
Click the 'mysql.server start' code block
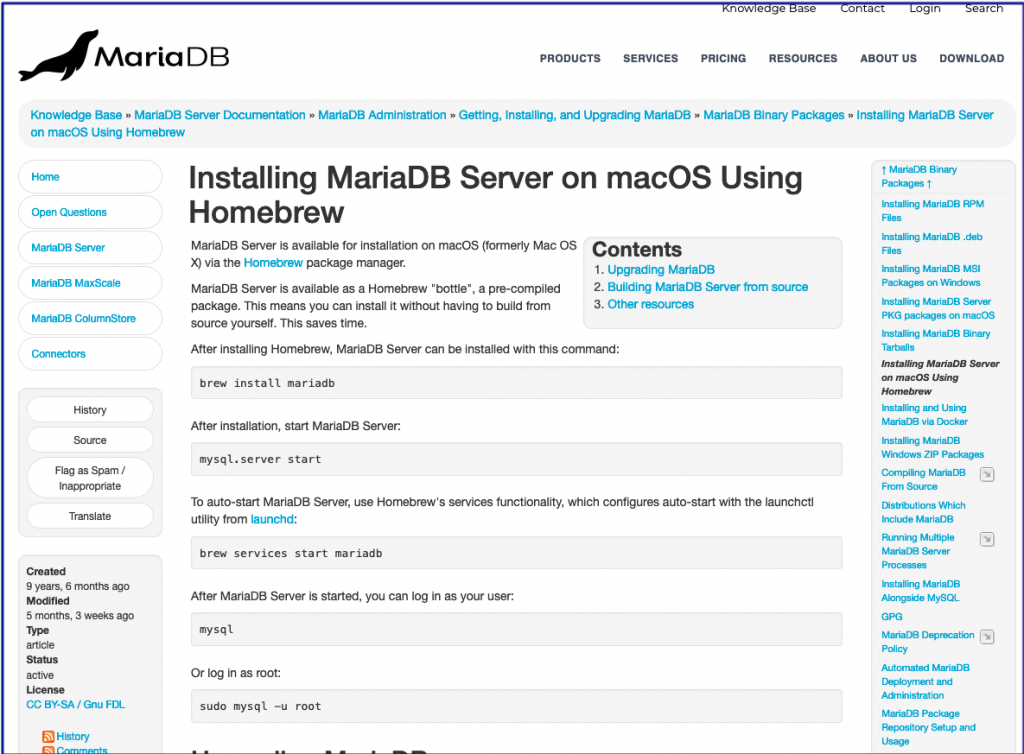click(516, 459)
